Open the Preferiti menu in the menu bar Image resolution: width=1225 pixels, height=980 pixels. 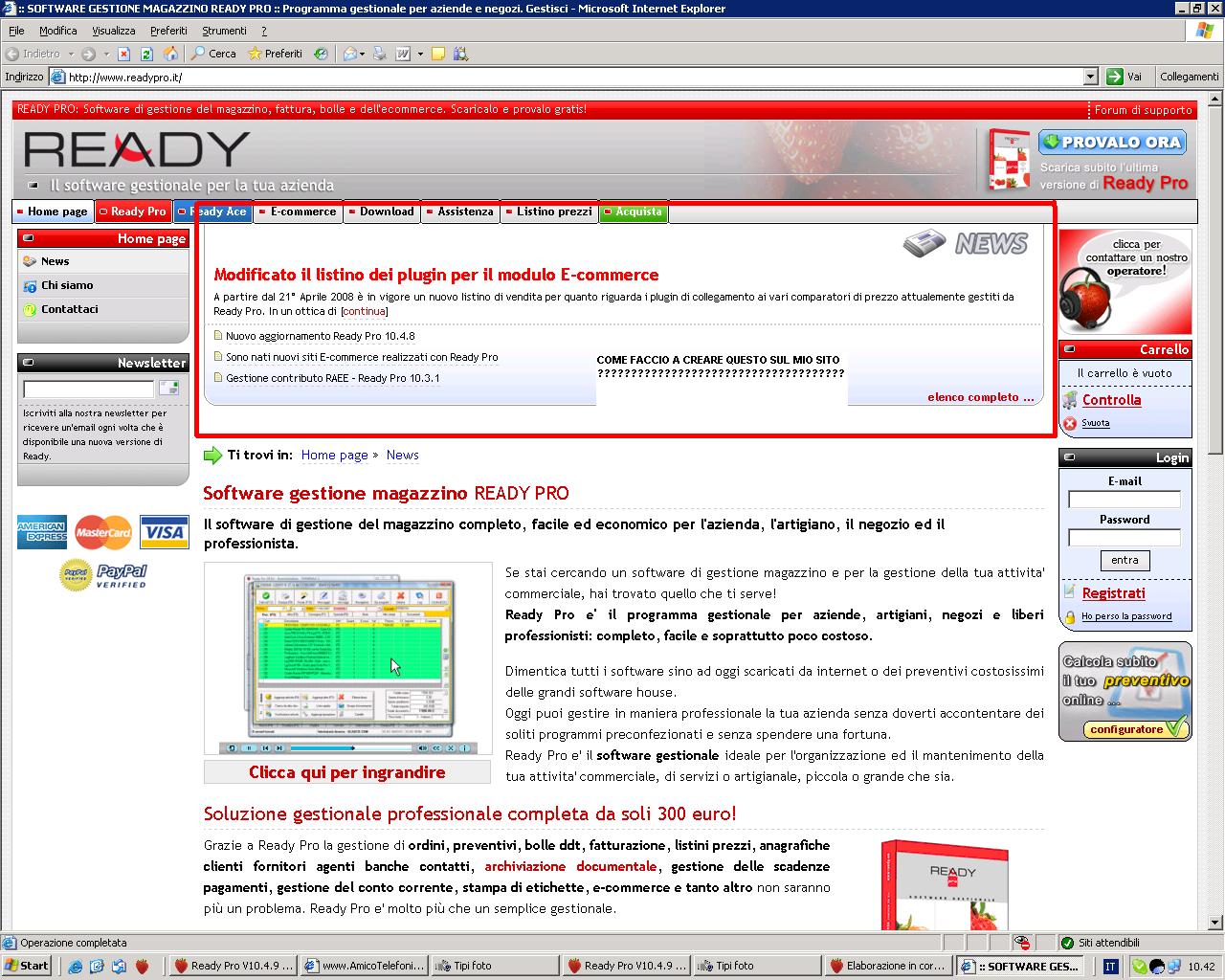click(168, 31)
